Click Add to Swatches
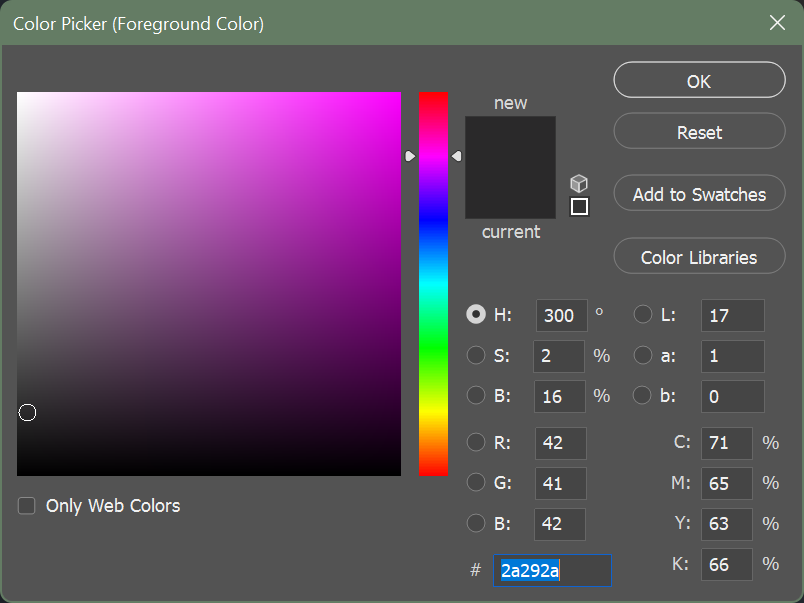Viewport: 804px width, 603px height. tap(698, 193)
